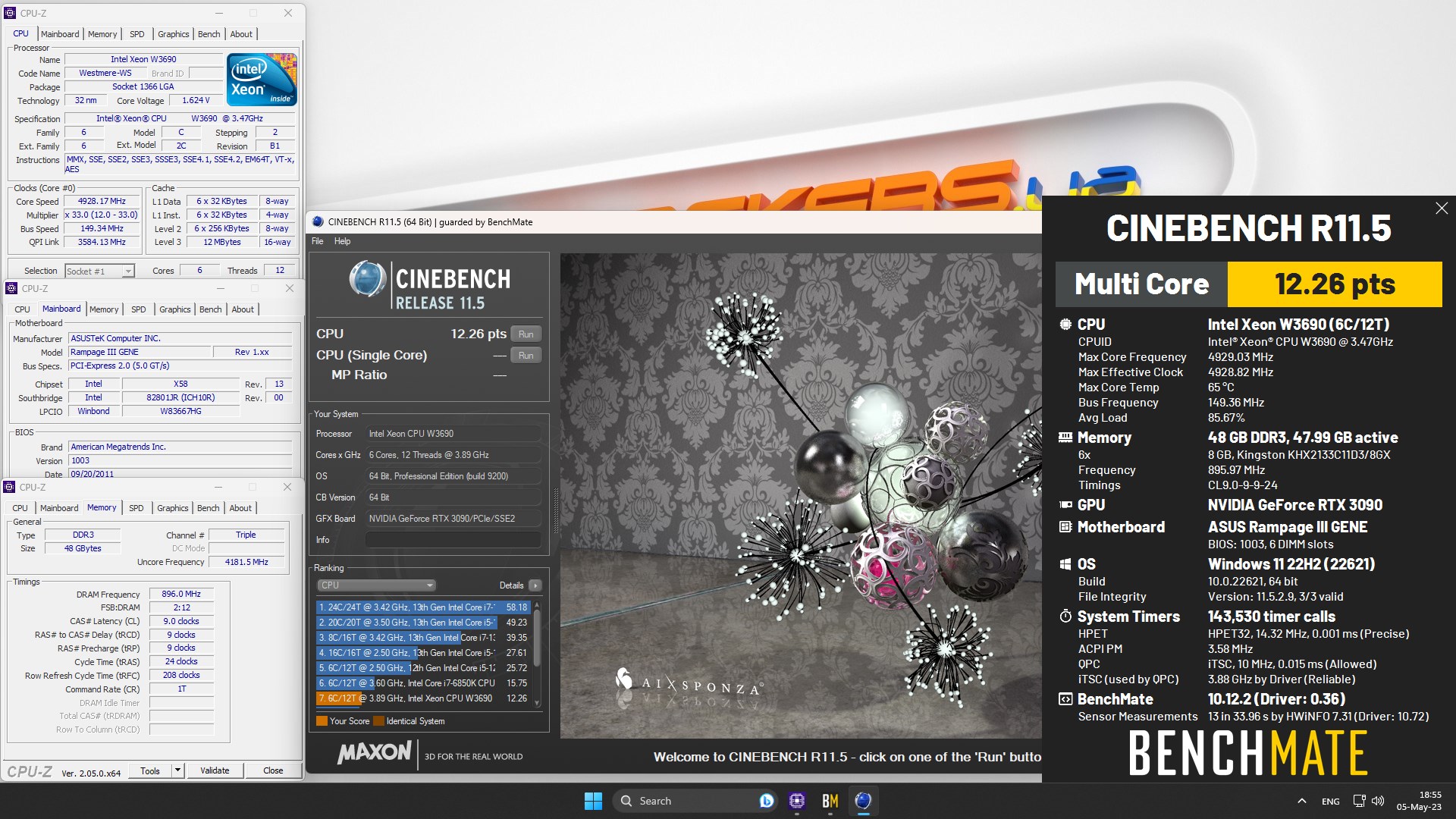Click the rendered Cinebench scene image
The image size is (1456, 819).
point(801,496)
